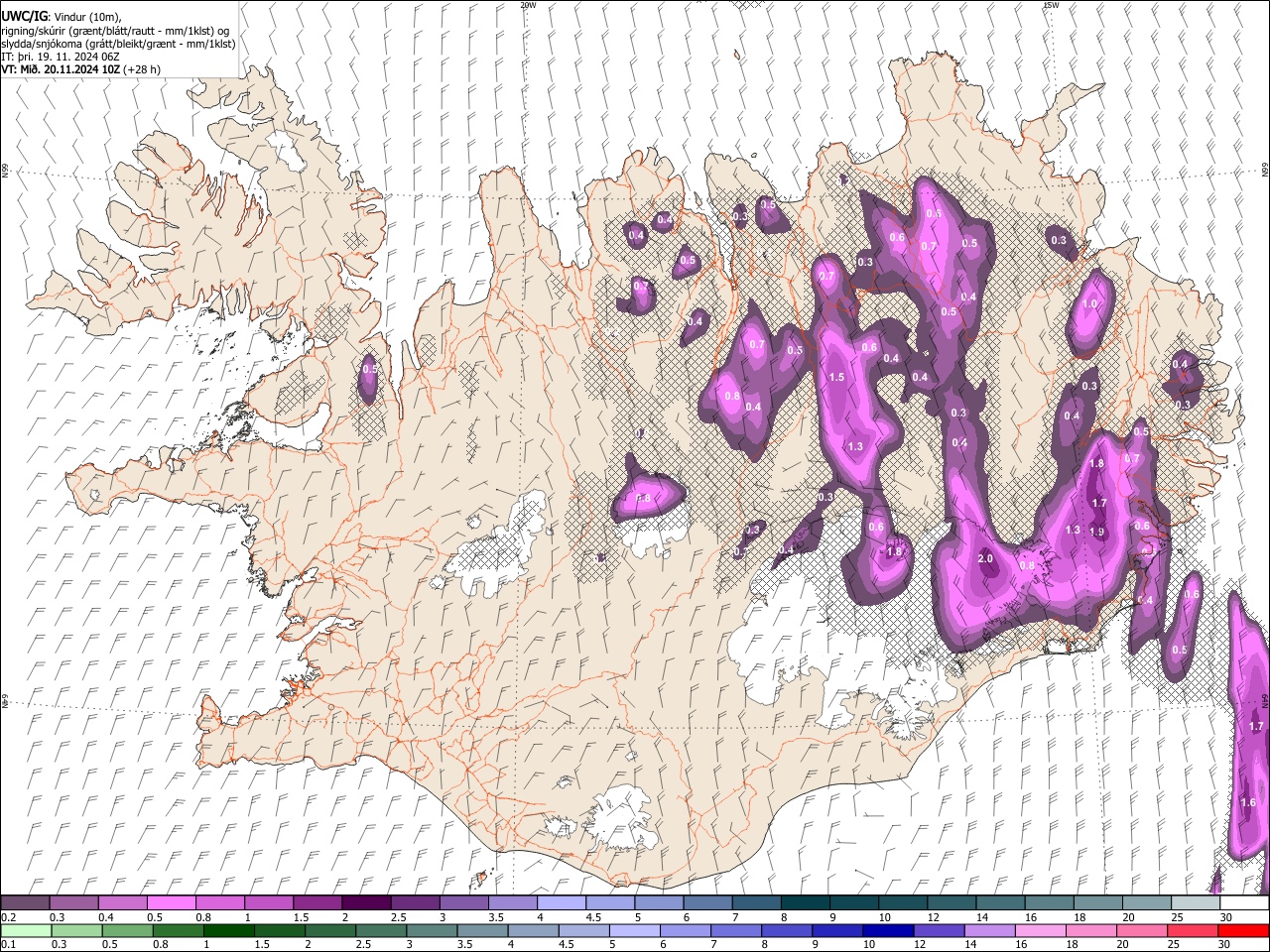Select the 8–9 rain legend swatch

click(x=786, y=930)
